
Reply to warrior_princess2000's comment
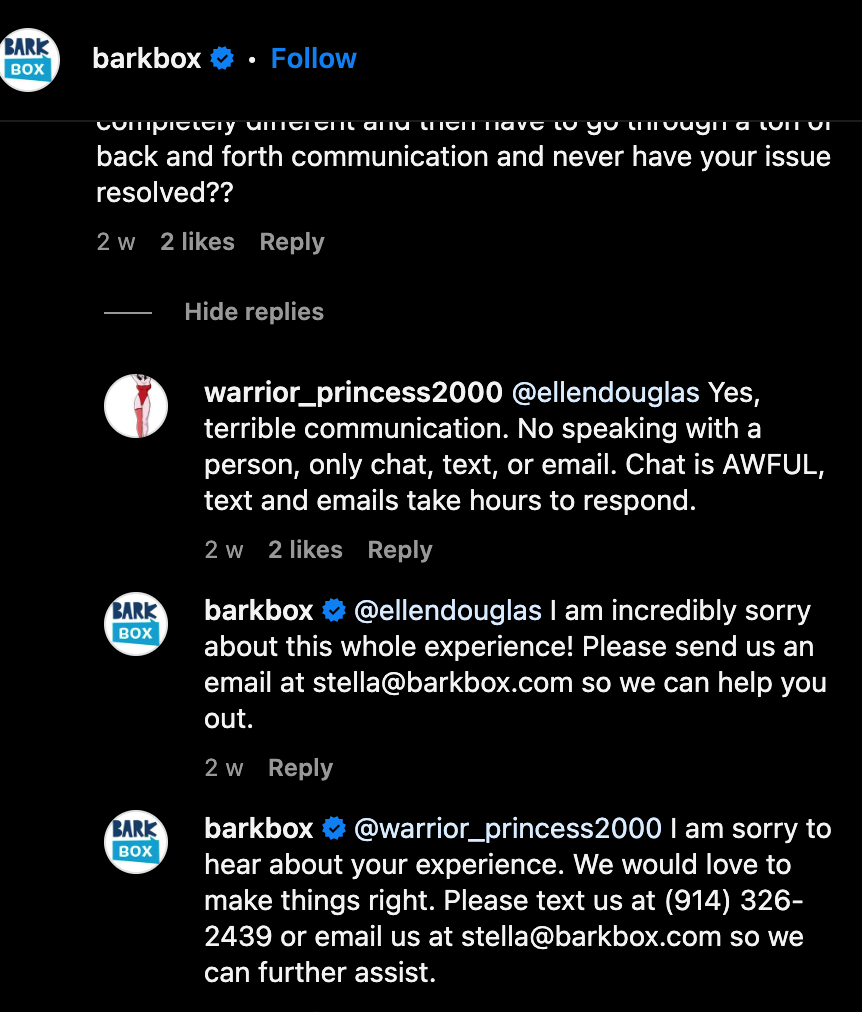click(x=400, y=550)
